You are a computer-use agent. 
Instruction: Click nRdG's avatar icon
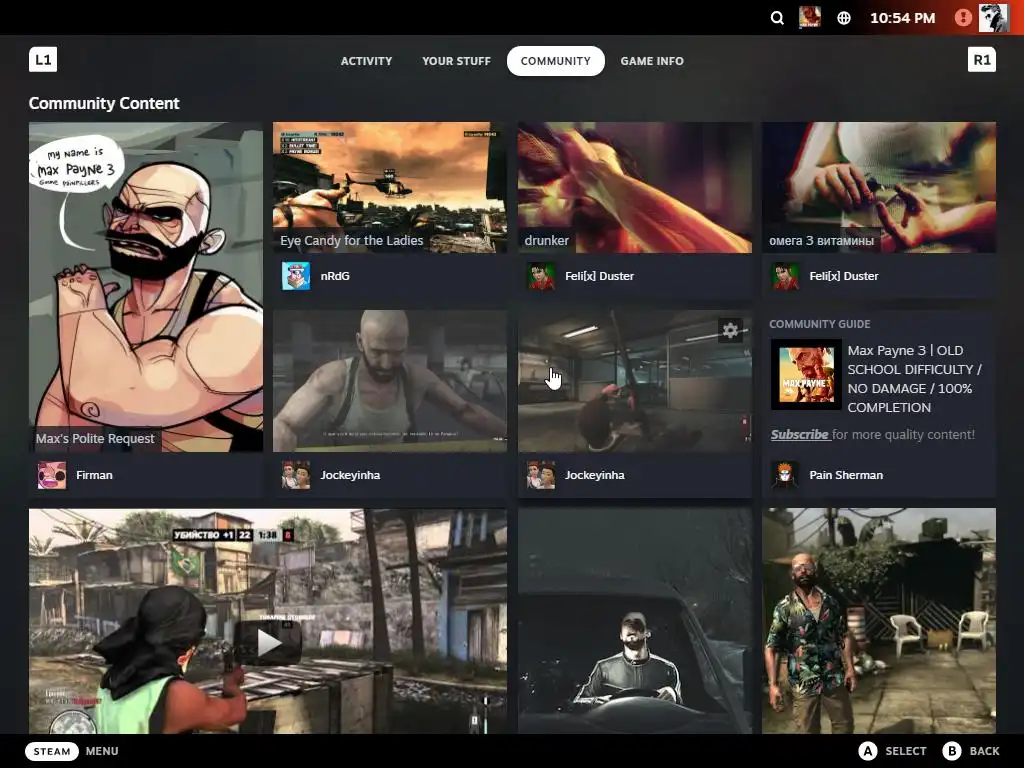tap(296, 276)
